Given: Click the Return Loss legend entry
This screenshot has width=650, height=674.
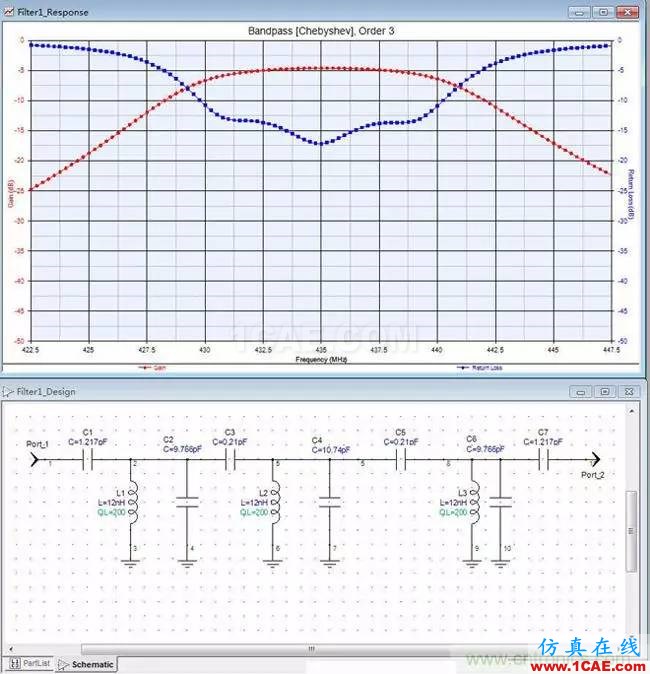Looking at the screenshot, I should pyautogui.click(x=479, y=368).
